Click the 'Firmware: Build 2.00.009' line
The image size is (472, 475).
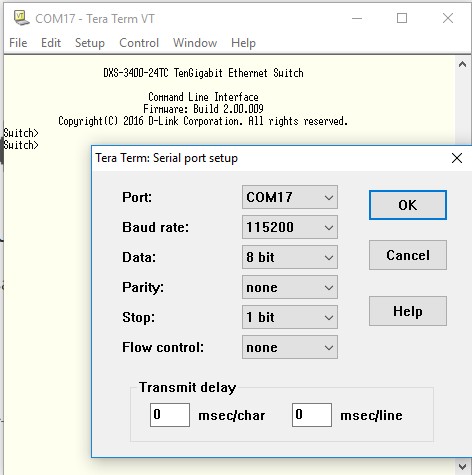[x=203, y=109]
